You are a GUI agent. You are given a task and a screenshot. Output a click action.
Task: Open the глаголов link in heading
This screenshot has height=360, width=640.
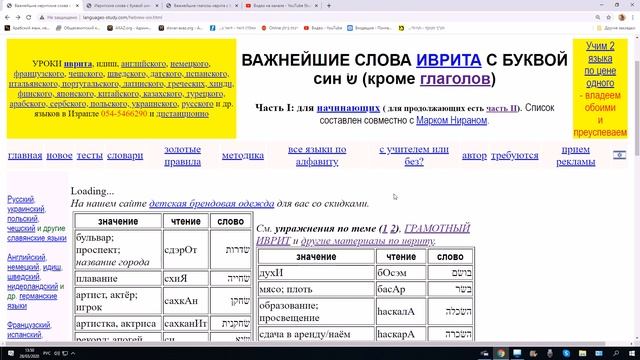455,78
